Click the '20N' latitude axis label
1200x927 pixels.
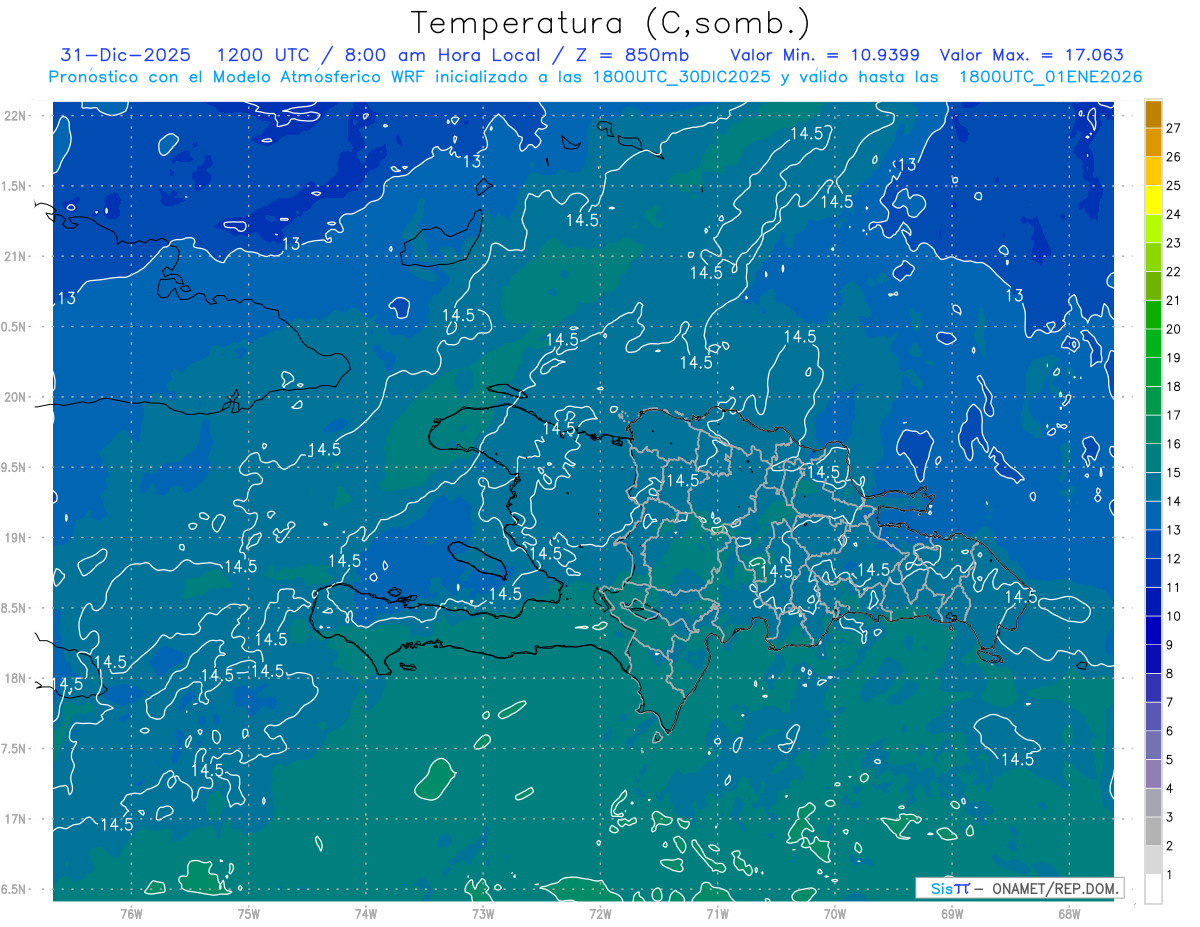[17, 397]
